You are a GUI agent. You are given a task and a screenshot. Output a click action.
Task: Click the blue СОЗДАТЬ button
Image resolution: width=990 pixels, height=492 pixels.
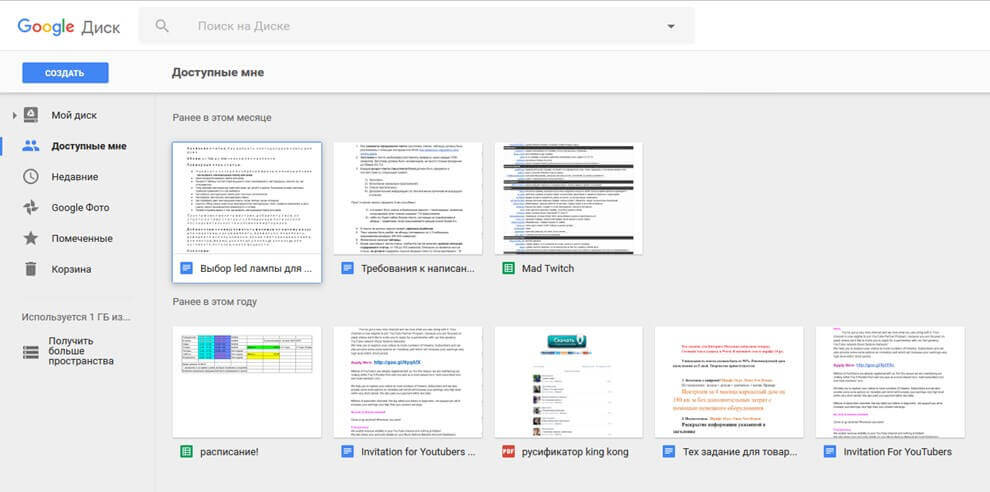coord(65,73)
